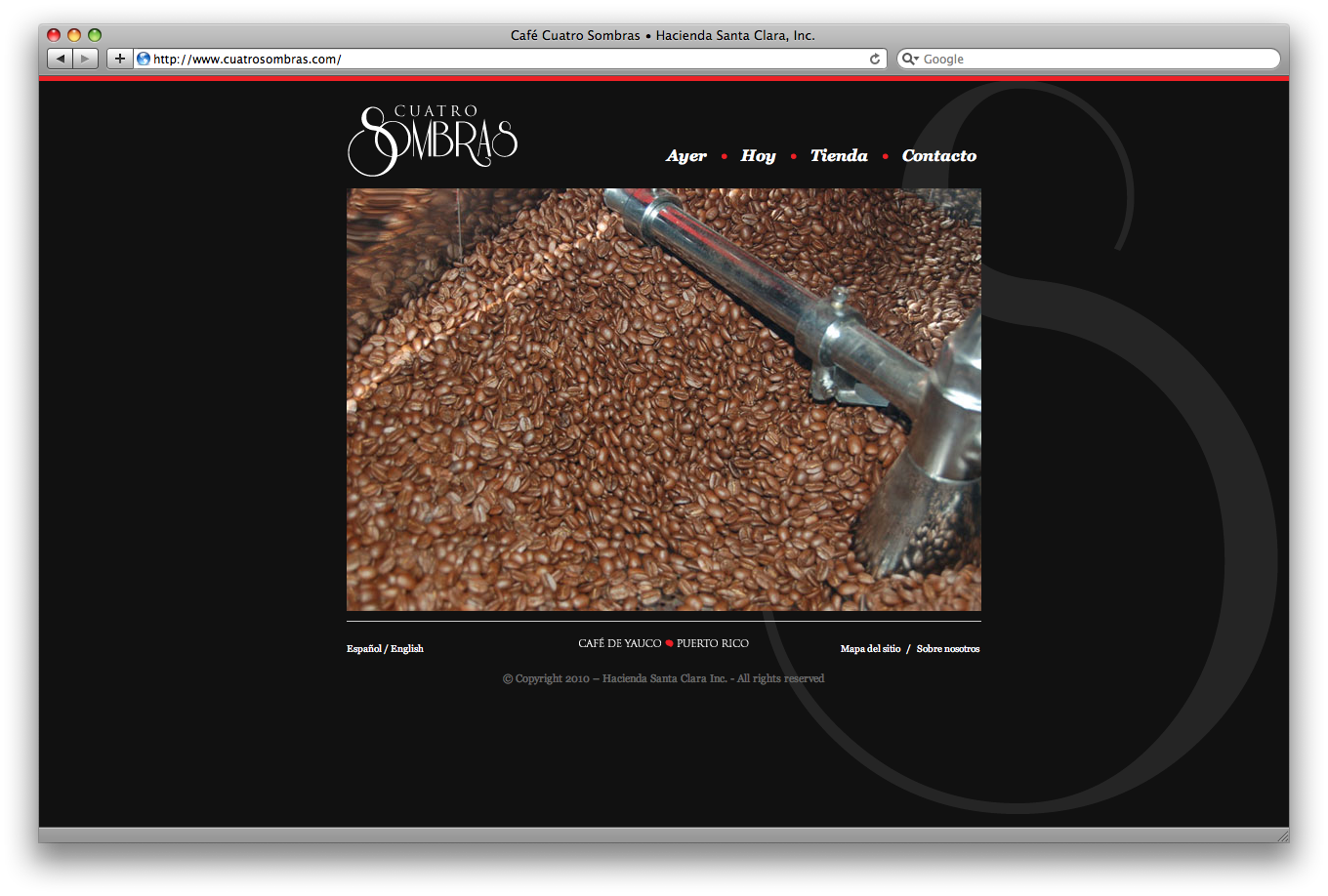Open the search magnifier dropdown

[x=910, y=59]
